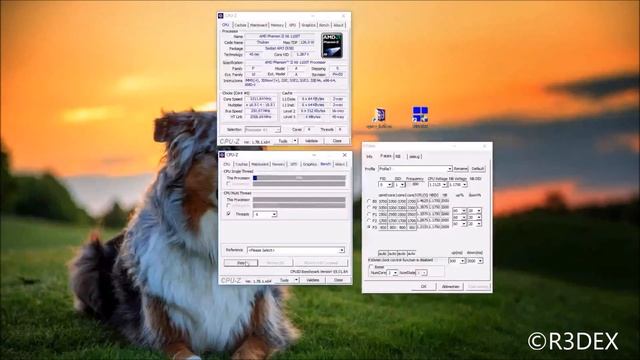
Task: Select the P2 state radio button
Action: click(369, 220)
